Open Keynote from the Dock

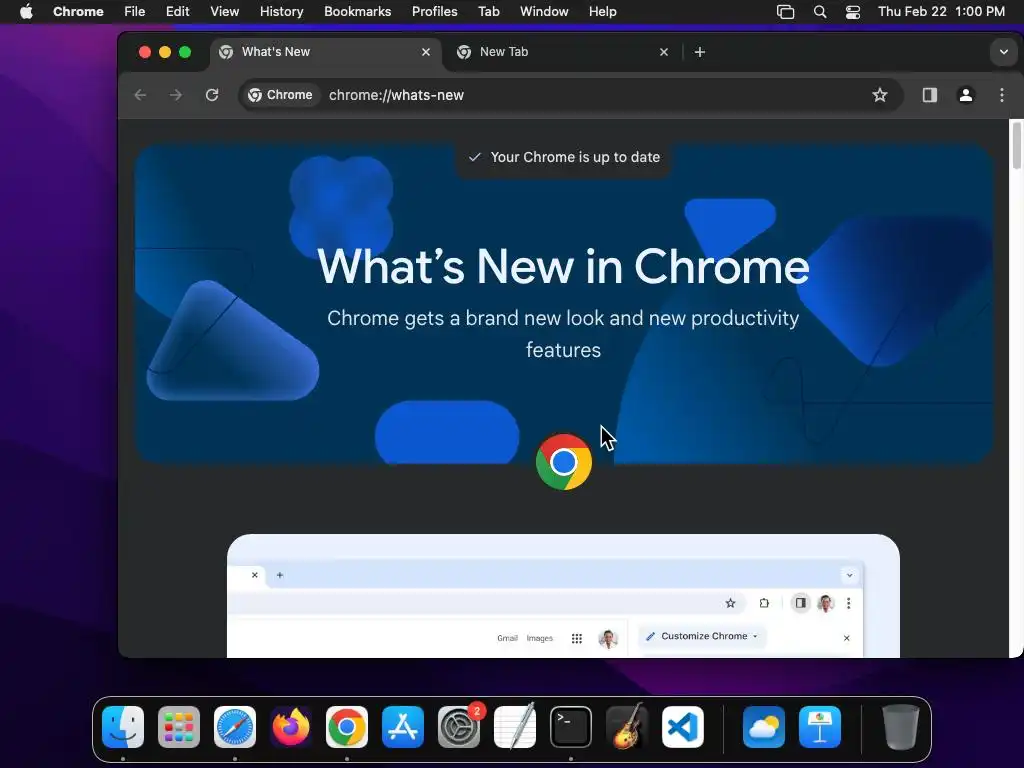click(x=820, y=727)
